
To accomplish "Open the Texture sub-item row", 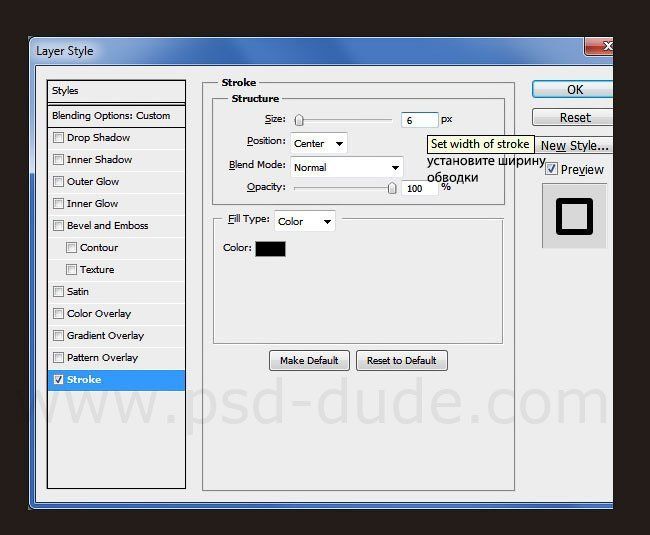I will coord(116,269).
